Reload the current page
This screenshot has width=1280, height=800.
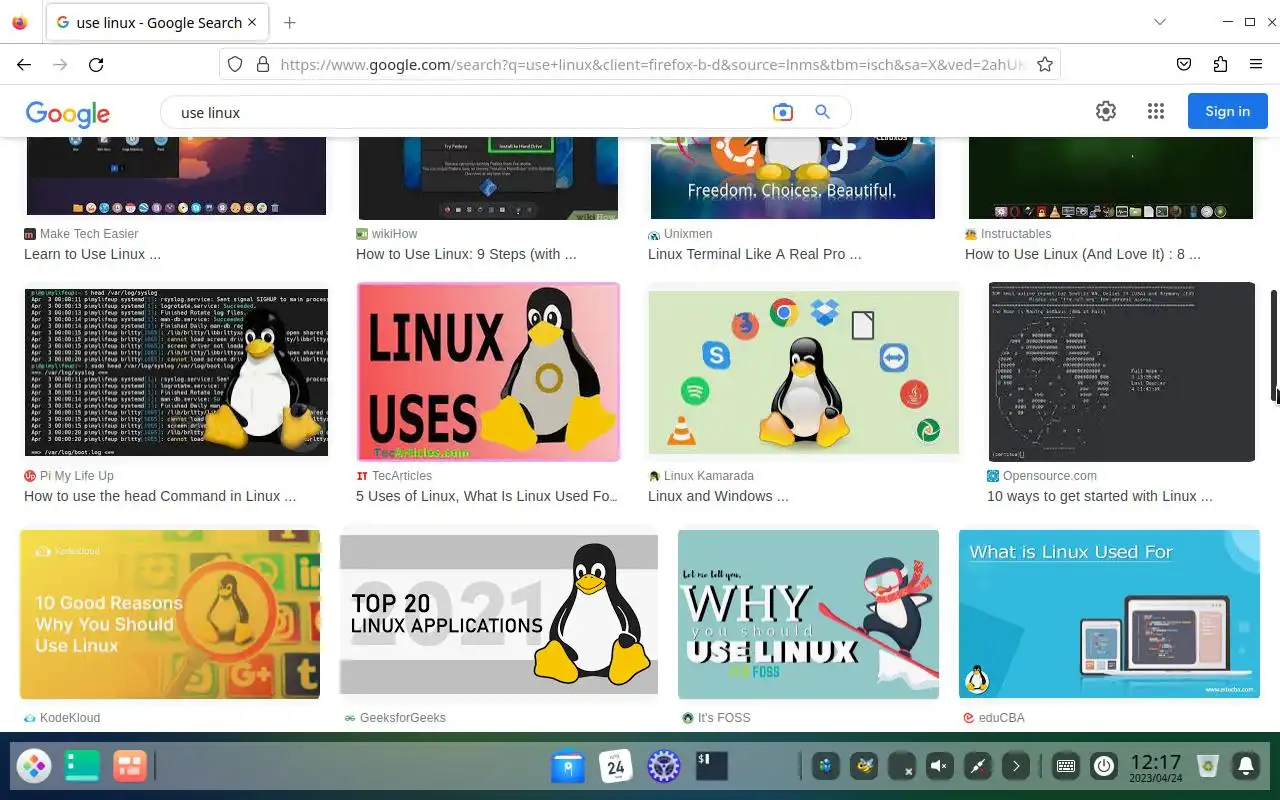pyautogui.click(x=96, y=64)
